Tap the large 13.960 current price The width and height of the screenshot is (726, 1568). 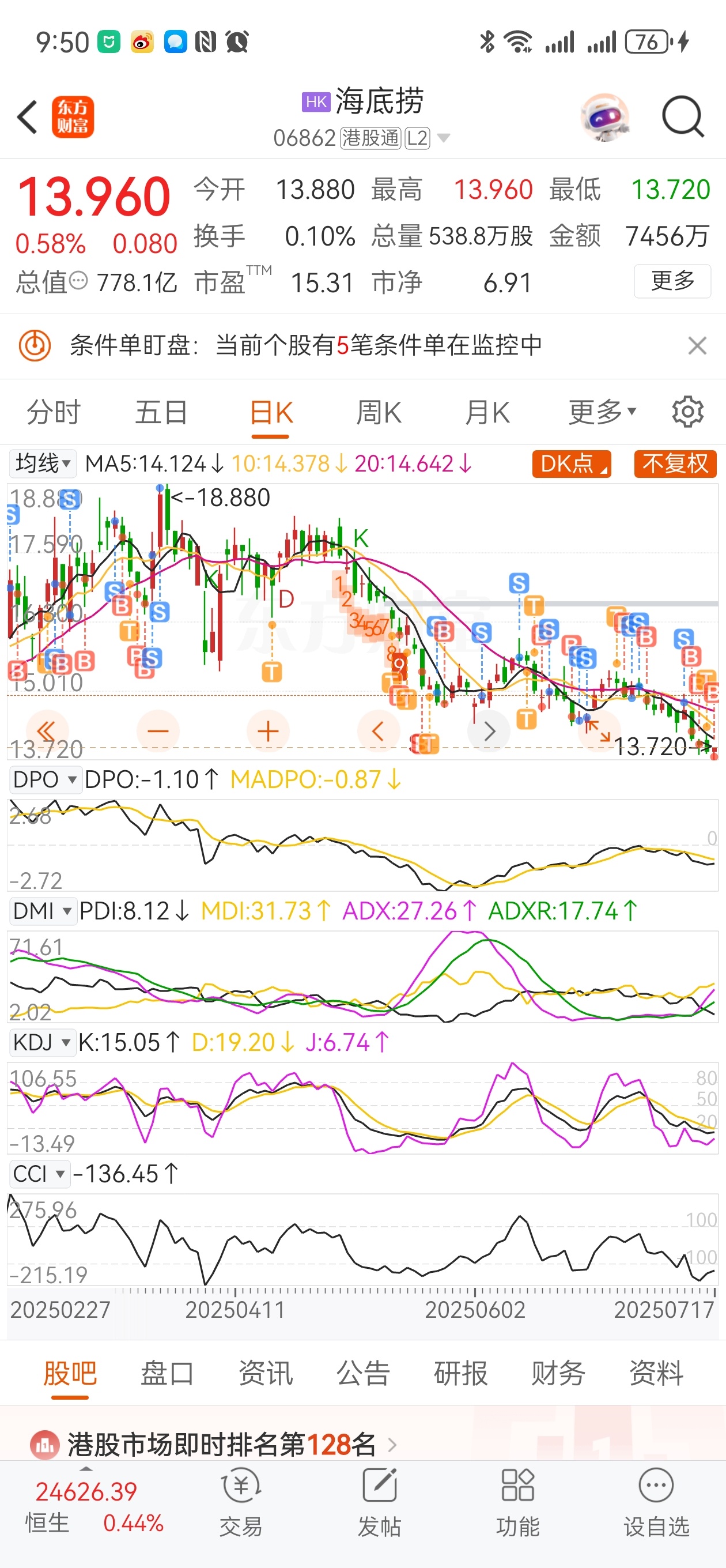coord(94,197)
